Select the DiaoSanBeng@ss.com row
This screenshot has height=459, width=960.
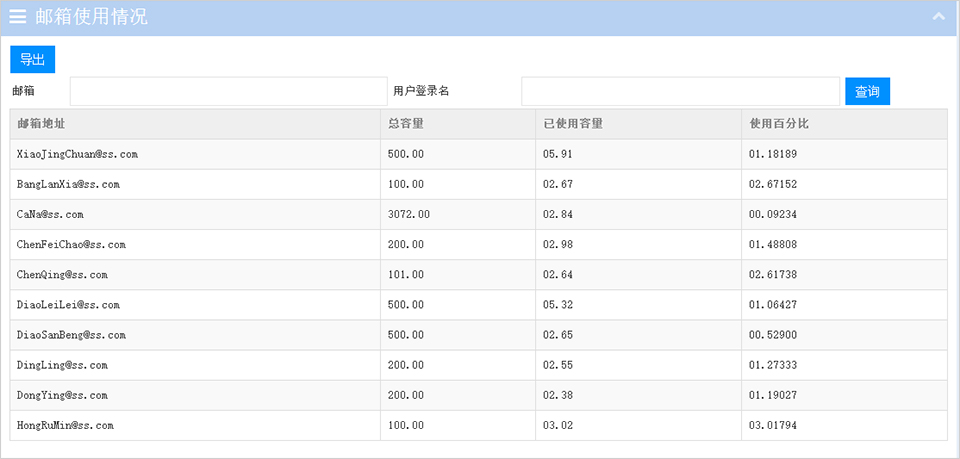pos(479,335)
